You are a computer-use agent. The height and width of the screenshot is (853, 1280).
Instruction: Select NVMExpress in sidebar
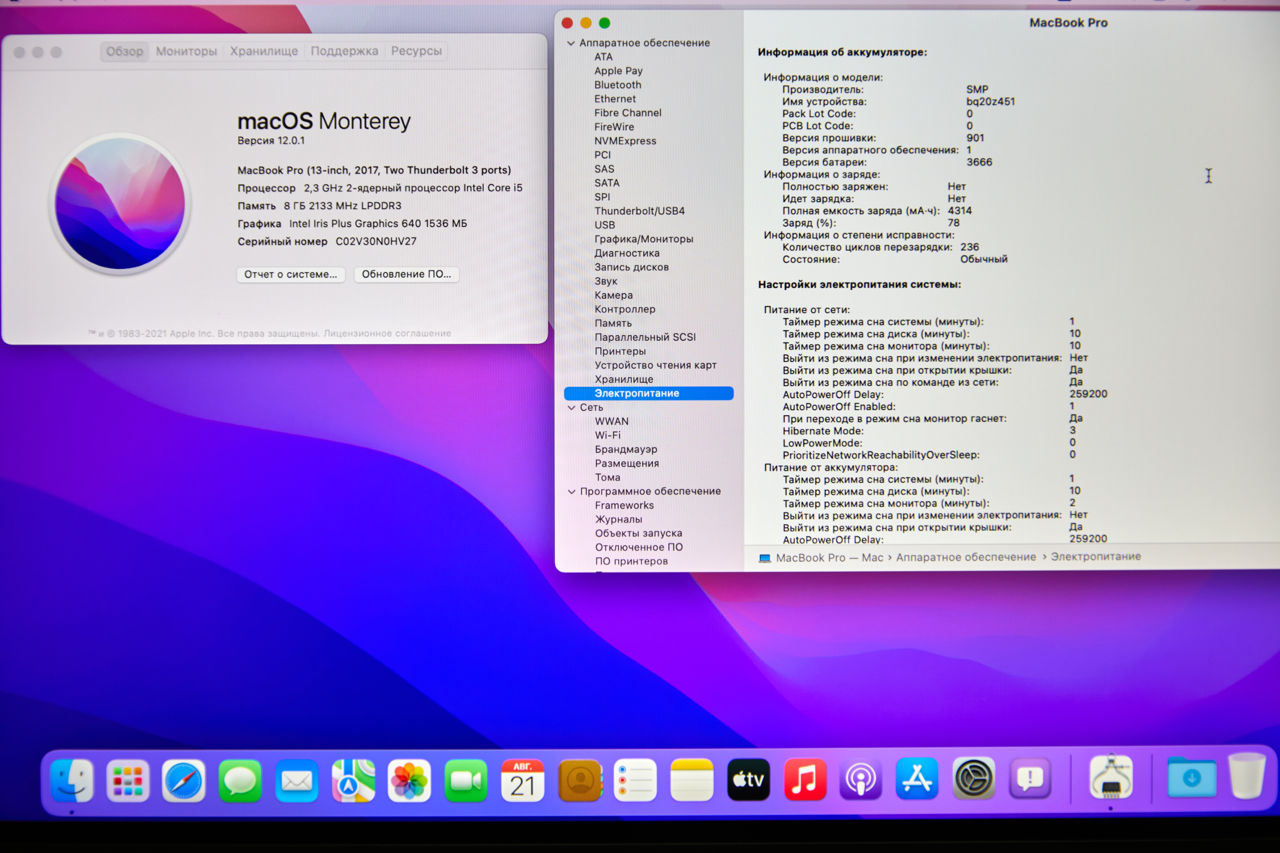[625, 141]
